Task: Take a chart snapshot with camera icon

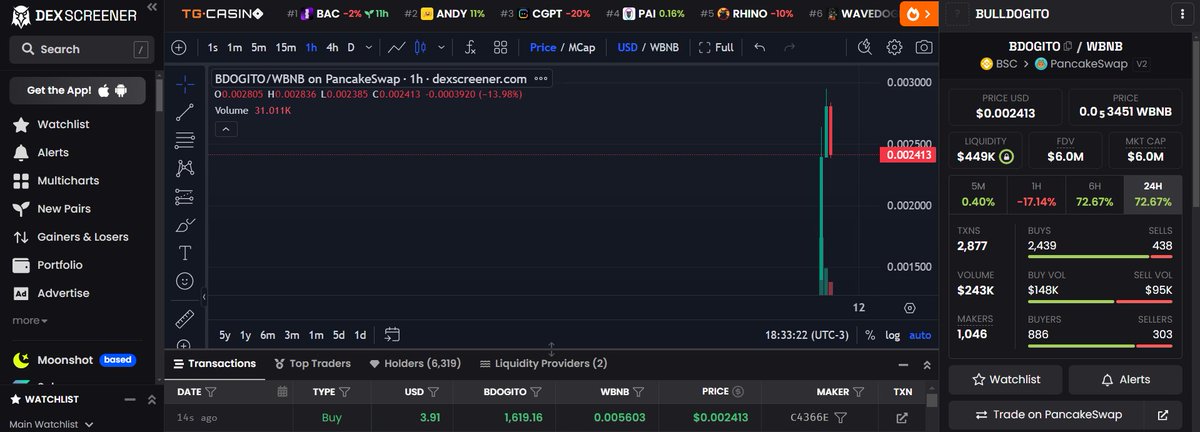Action: point(924,47)
